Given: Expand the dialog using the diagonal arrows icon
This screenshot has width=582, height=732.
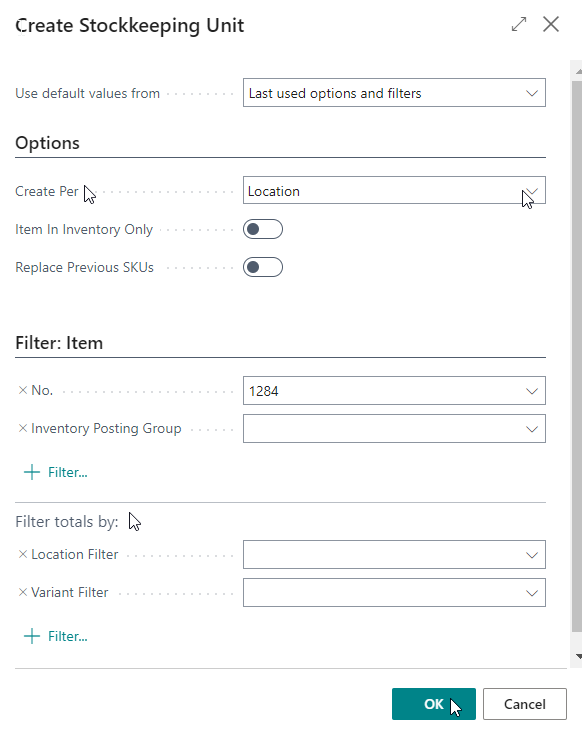Looking at the screenshot, I should (x=519, y=24).
